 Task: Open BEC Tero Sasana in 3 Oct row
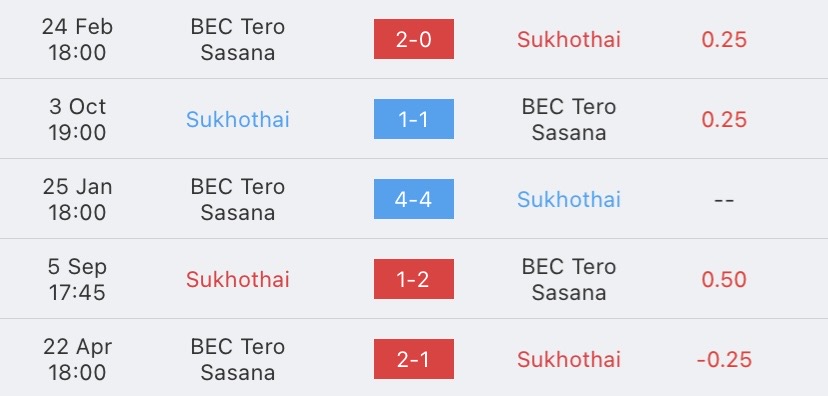pos(569,119)
